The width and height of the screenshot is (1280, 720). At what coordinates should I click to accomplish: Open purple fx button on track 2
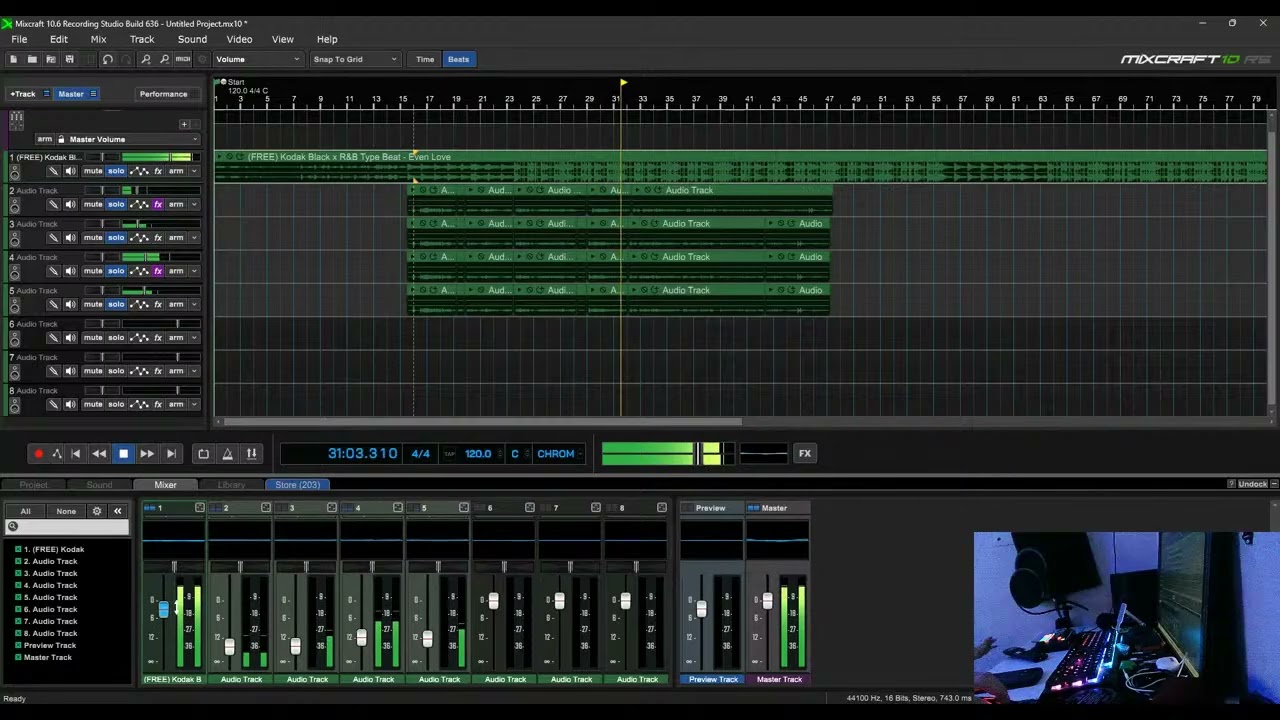click(158, 204)
